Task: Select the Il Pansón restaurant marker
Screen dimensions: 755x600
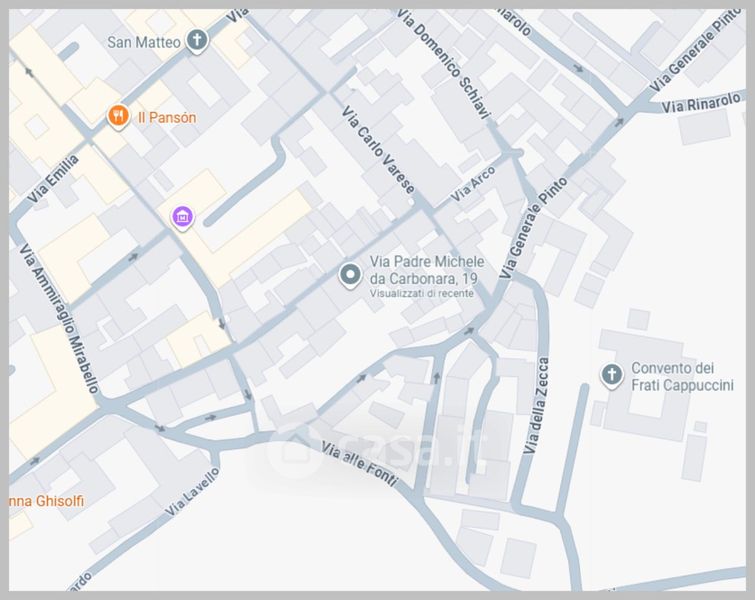Action: tap(118, 116)
